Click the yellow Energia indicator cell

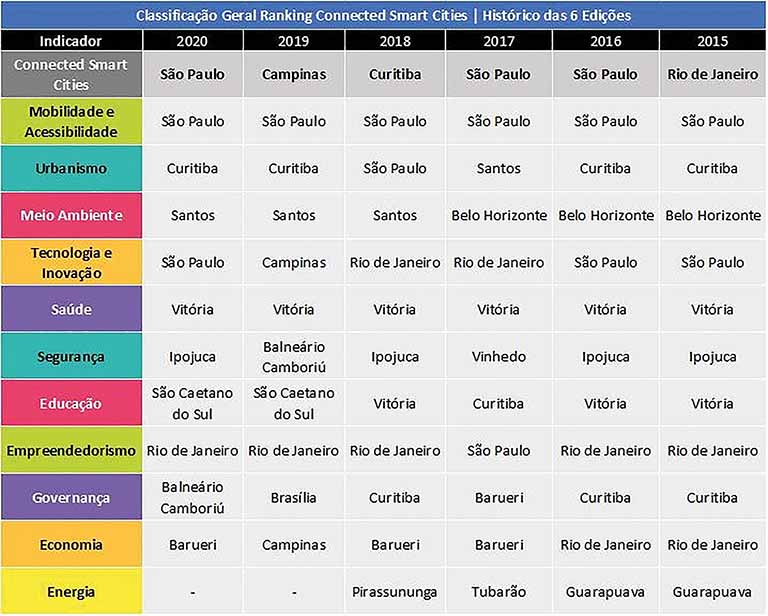tap(72, 592)
